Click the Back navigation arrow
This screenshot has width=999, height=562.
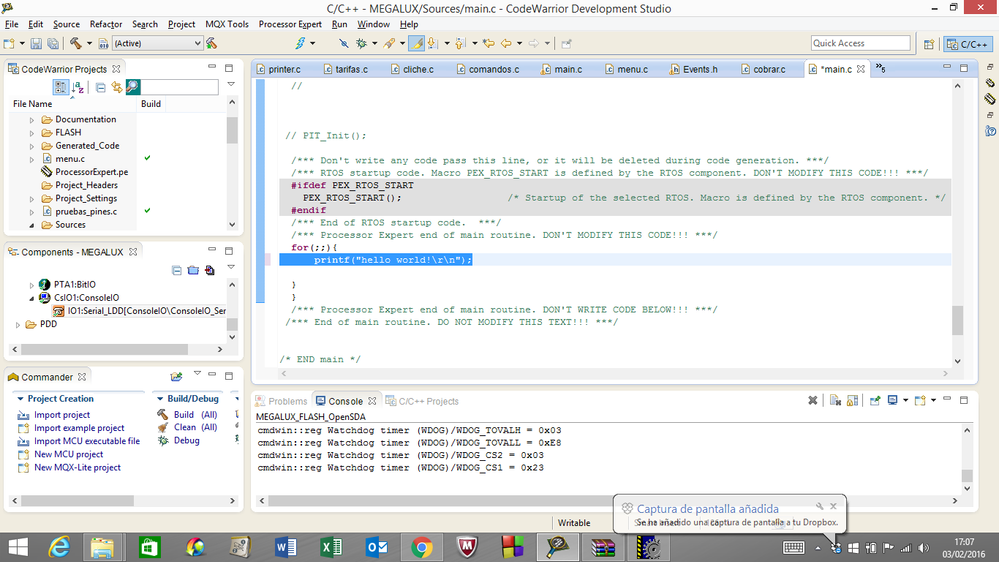click(x=506, y=43)
